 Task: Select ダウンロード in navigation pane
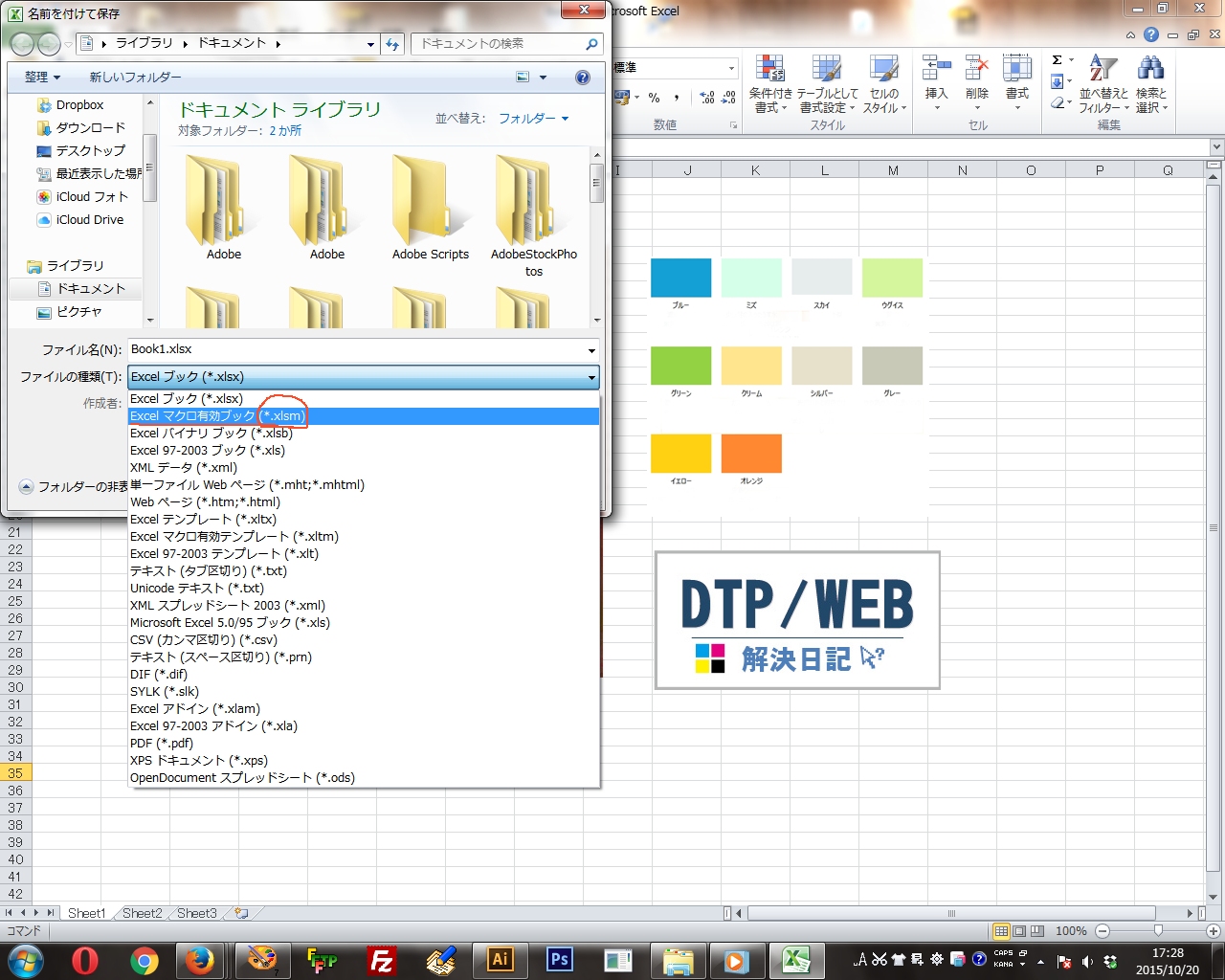(x=90, y=128)
